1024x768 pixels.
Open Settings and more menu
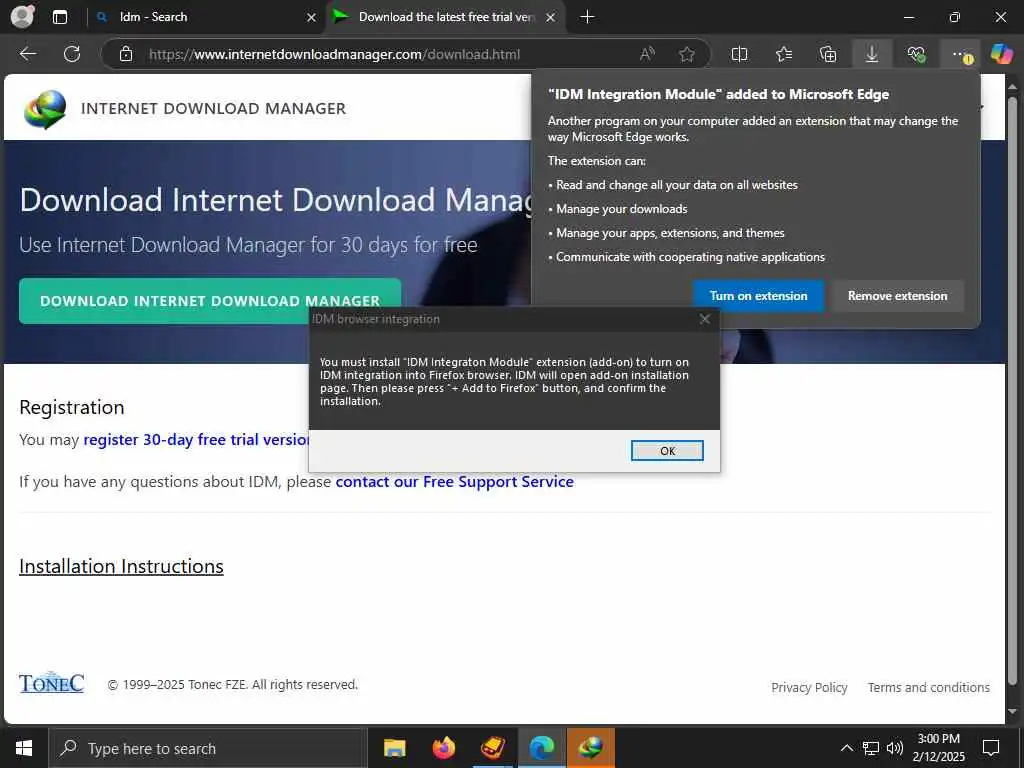[961, 54]
